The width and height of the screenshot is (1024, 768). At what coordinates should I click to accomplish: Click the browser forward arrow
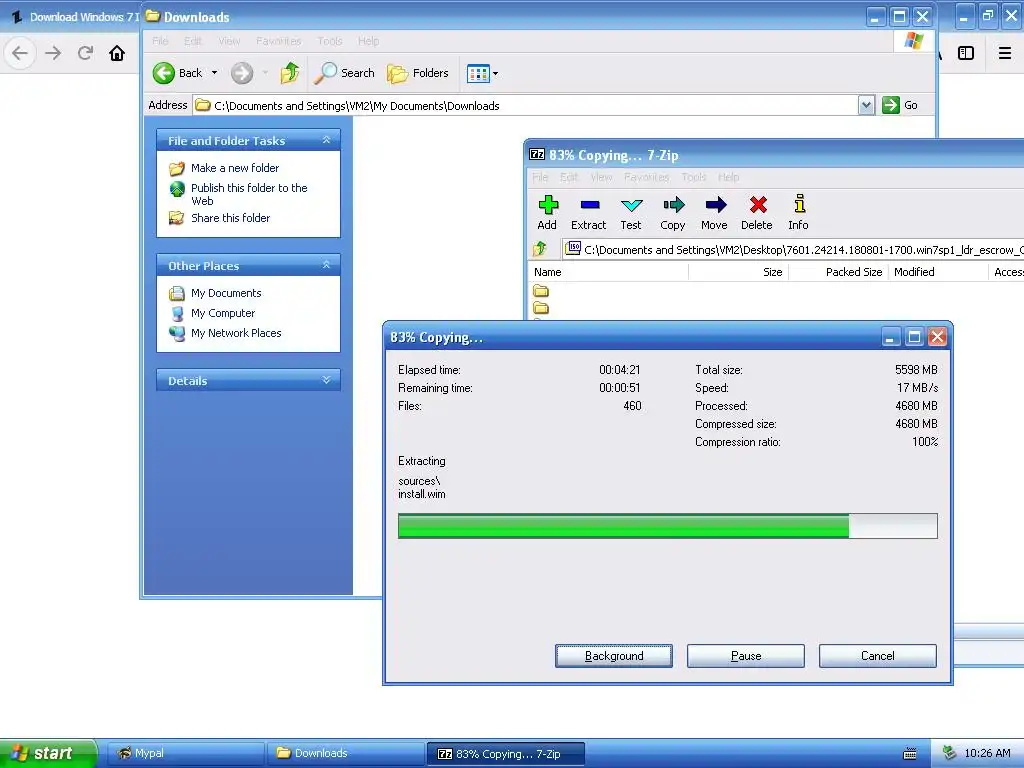(x=53, y=53)
